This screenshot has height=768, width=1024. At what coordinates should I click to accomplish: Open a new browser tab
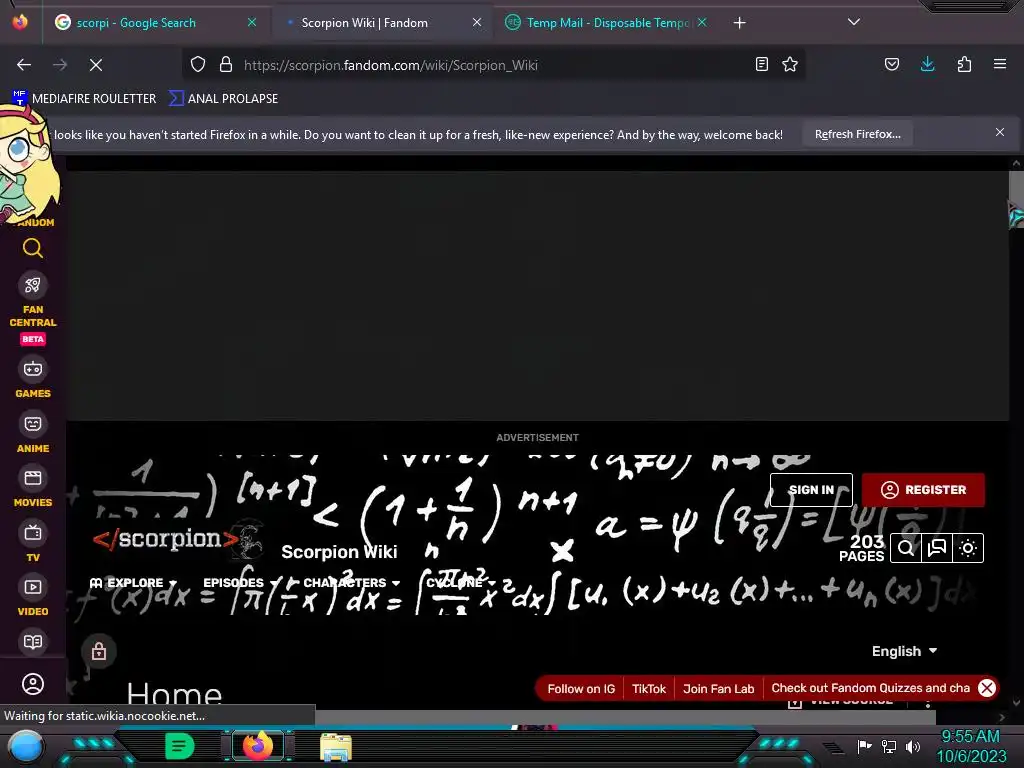click(739, 23)
